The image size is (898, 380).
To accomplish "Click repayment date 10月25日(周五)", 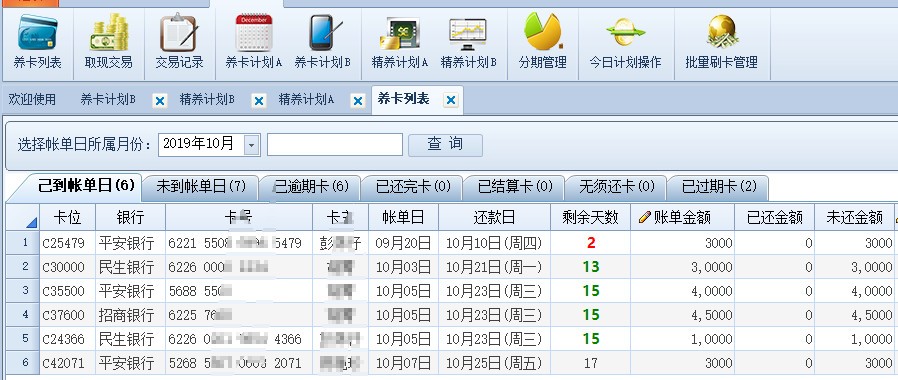I will pyautogui.click(x=494, y=363).
